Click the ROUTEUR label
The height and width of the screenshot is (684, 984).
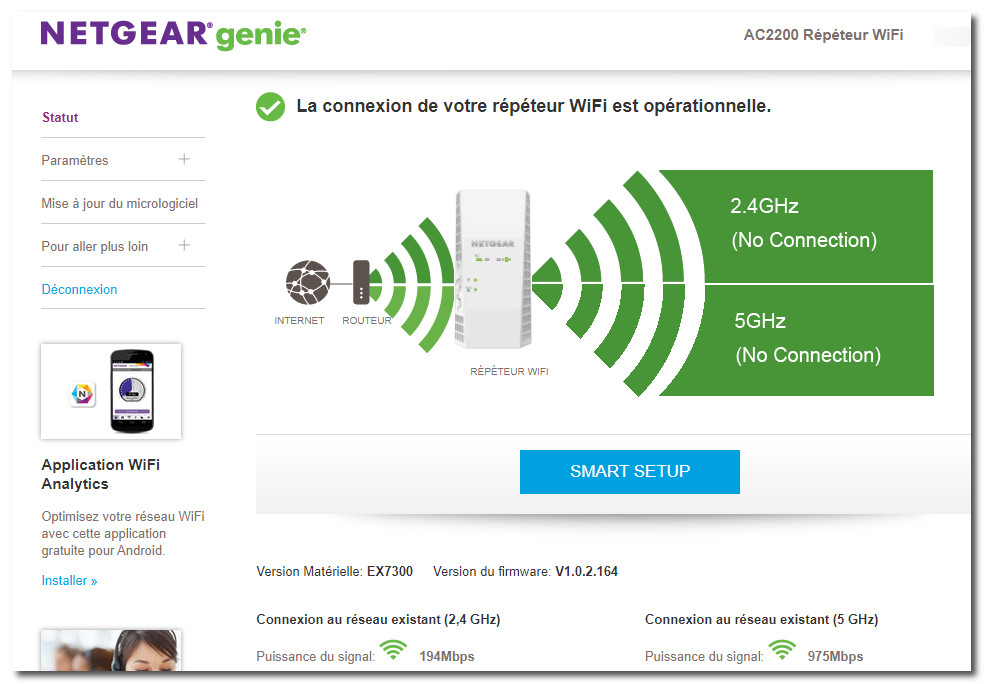click(x=366, y=321)
